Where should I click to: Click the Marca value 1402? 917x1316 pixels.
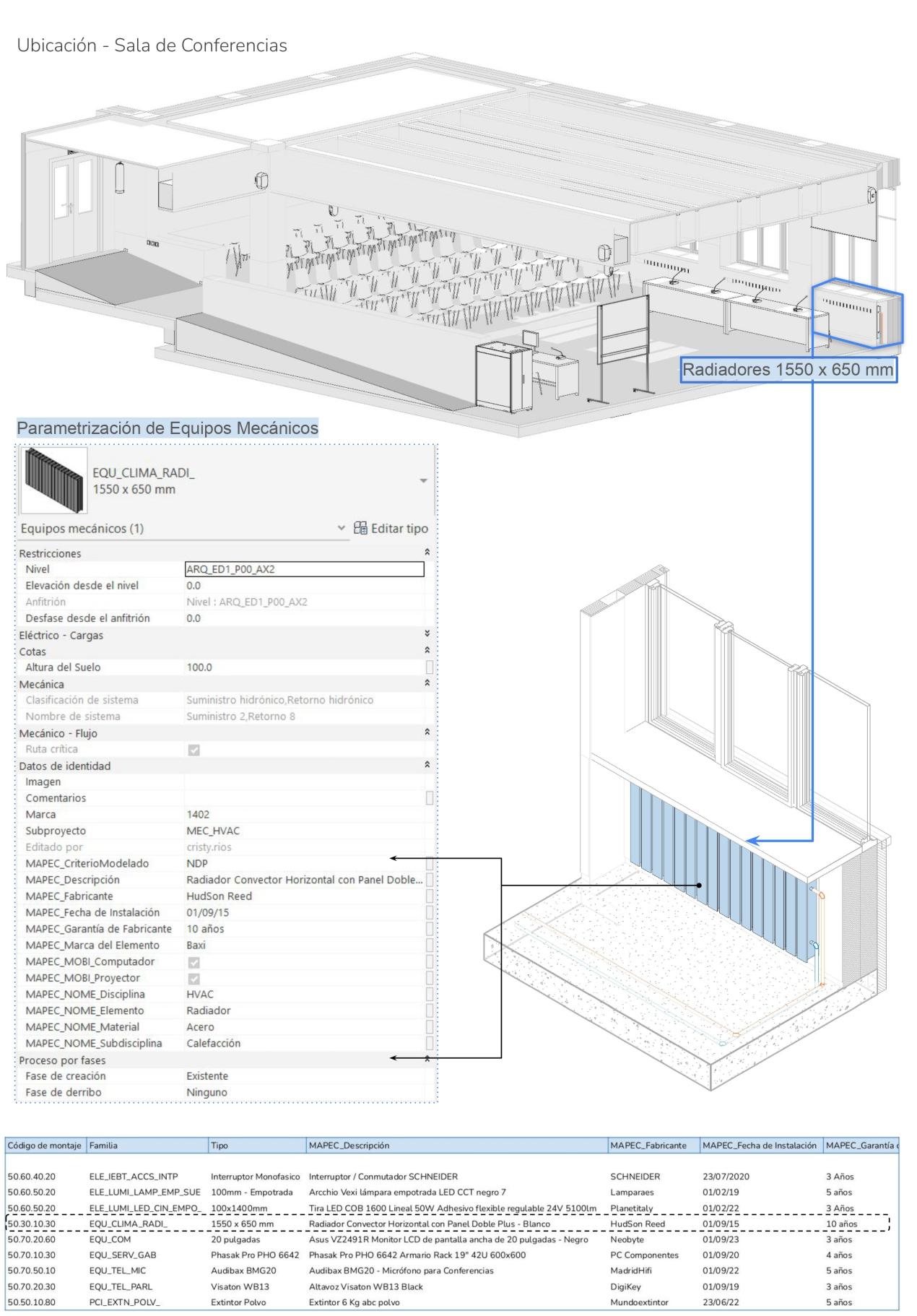pyautogui.click(x=198, y=815)
